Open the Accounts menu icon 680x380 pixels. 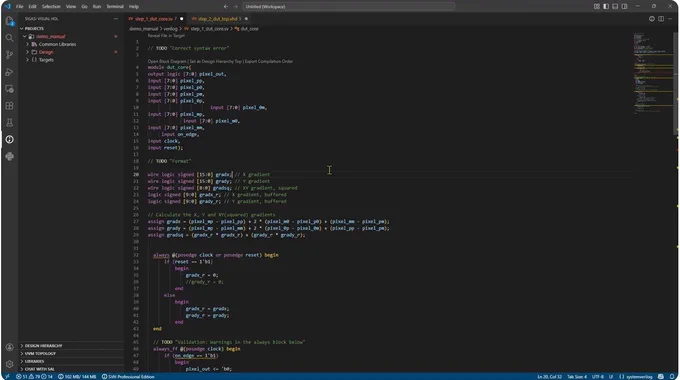coord(10,347)
